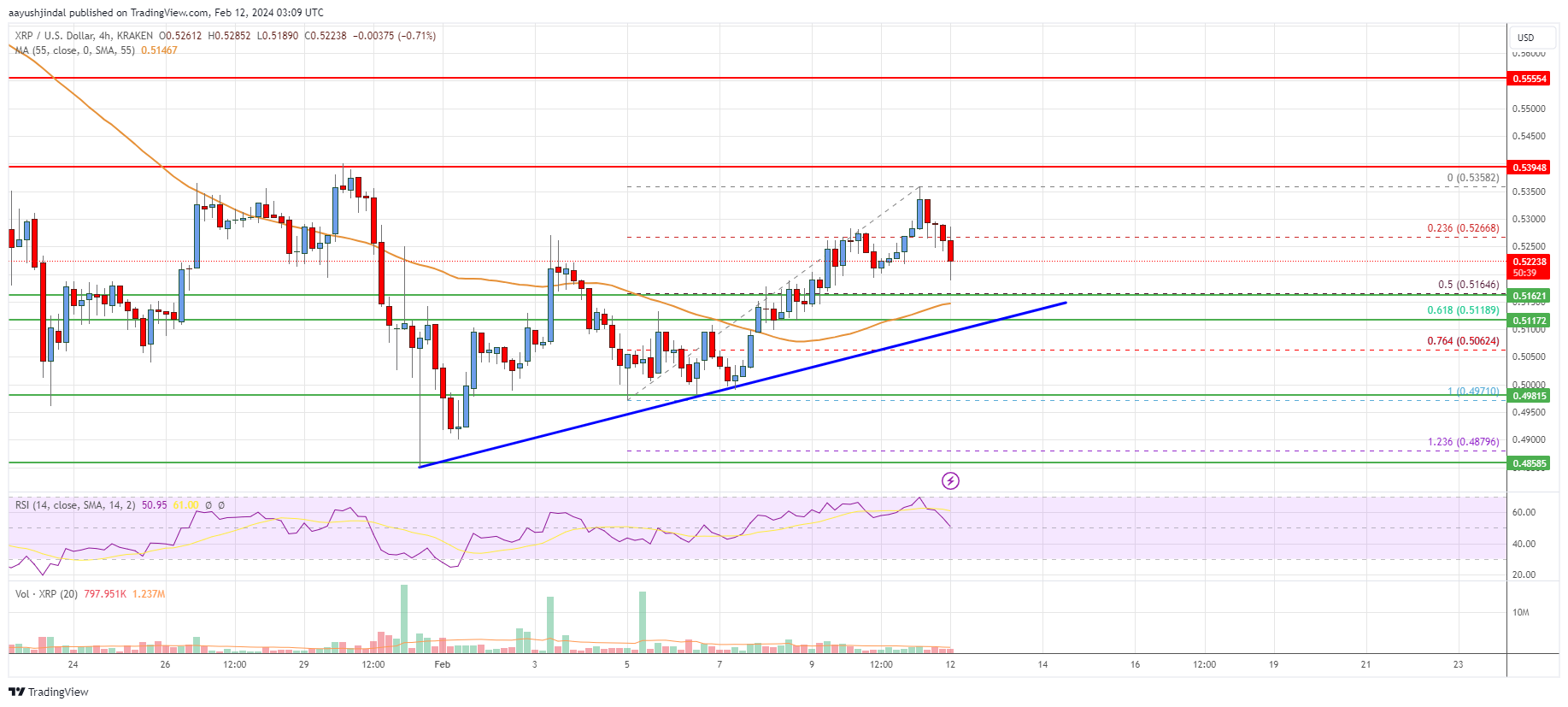Click the Feb date on time axis
This screenshot has height=707, width=1568.
(x=442, y=664)
